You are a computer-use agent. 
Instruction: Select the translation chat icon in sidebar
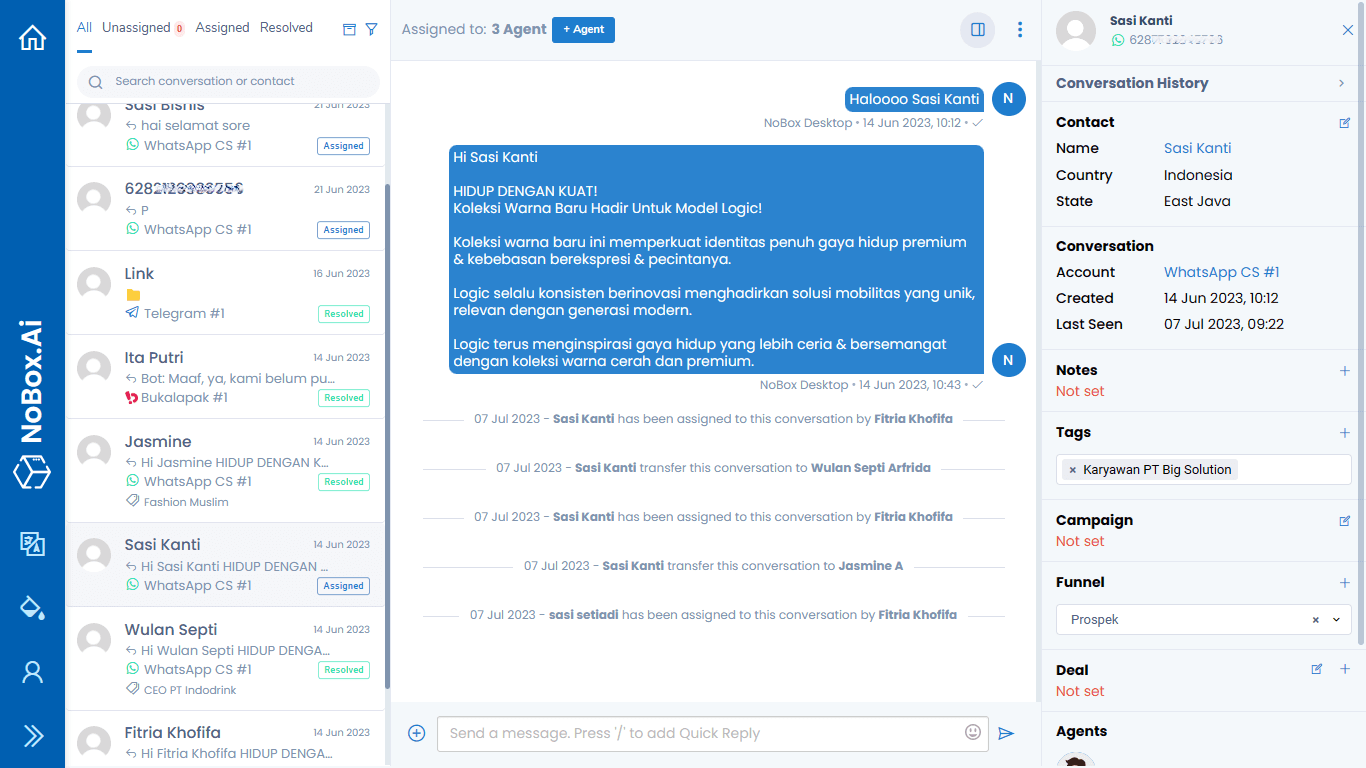pyautogui.click(x=32, y=545)
